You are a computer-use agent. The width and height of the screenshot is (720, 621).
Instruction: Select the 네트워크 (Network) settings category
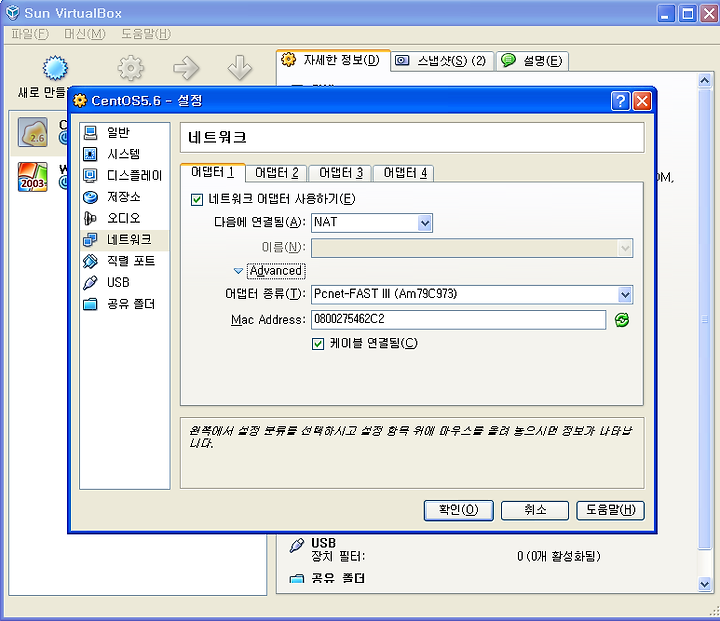[124, 240]
